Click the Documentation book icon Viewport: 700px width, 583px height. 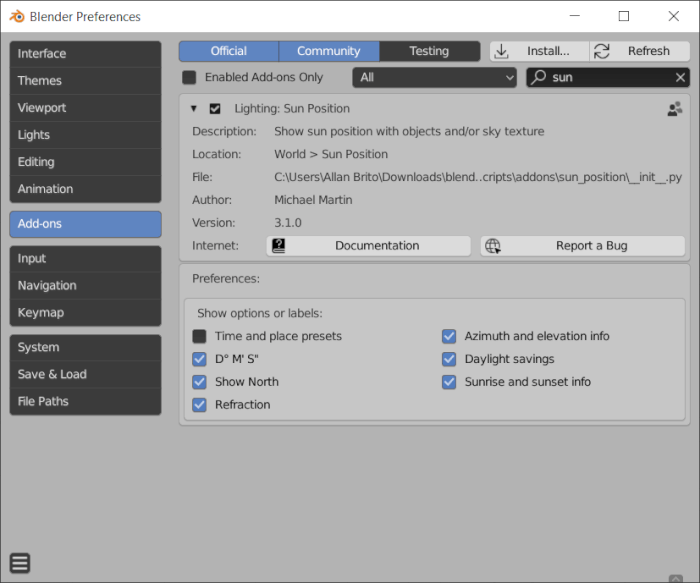point(279,246)
